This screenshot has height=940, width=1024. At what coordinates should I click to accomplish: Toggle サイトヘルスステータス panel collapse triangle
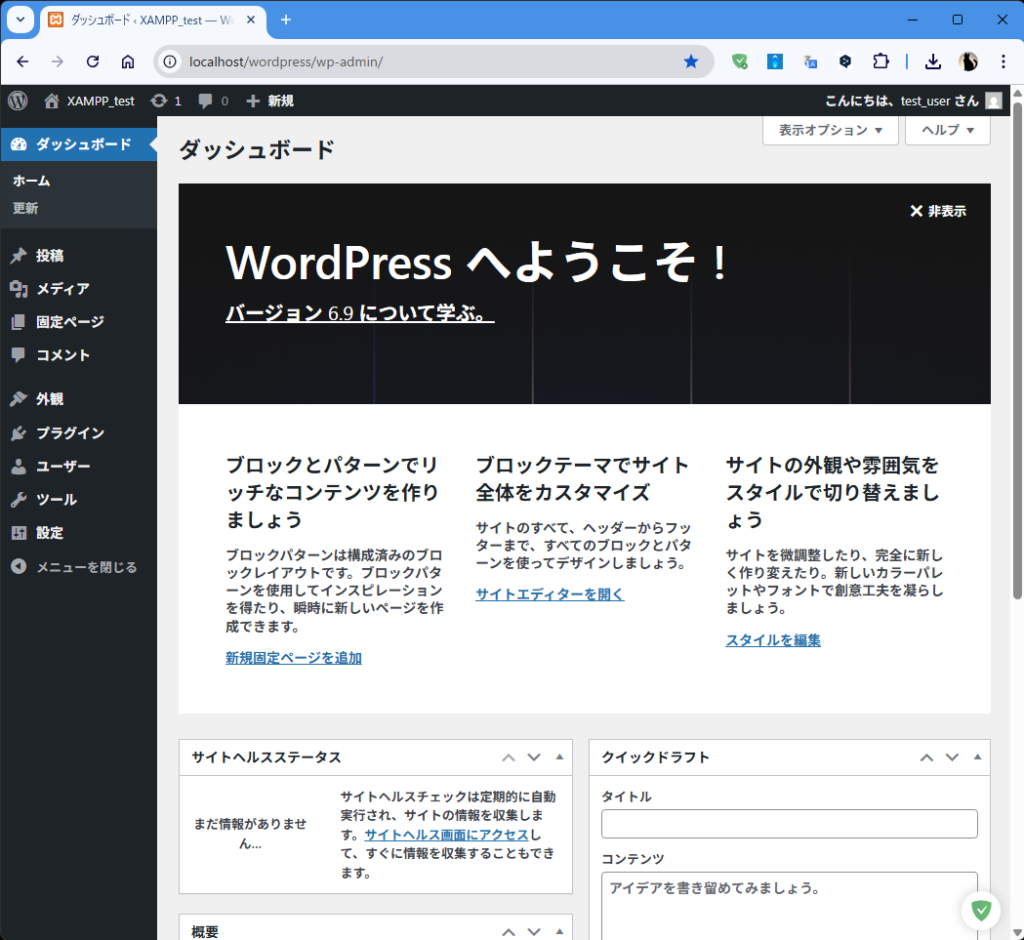point(559,757)
